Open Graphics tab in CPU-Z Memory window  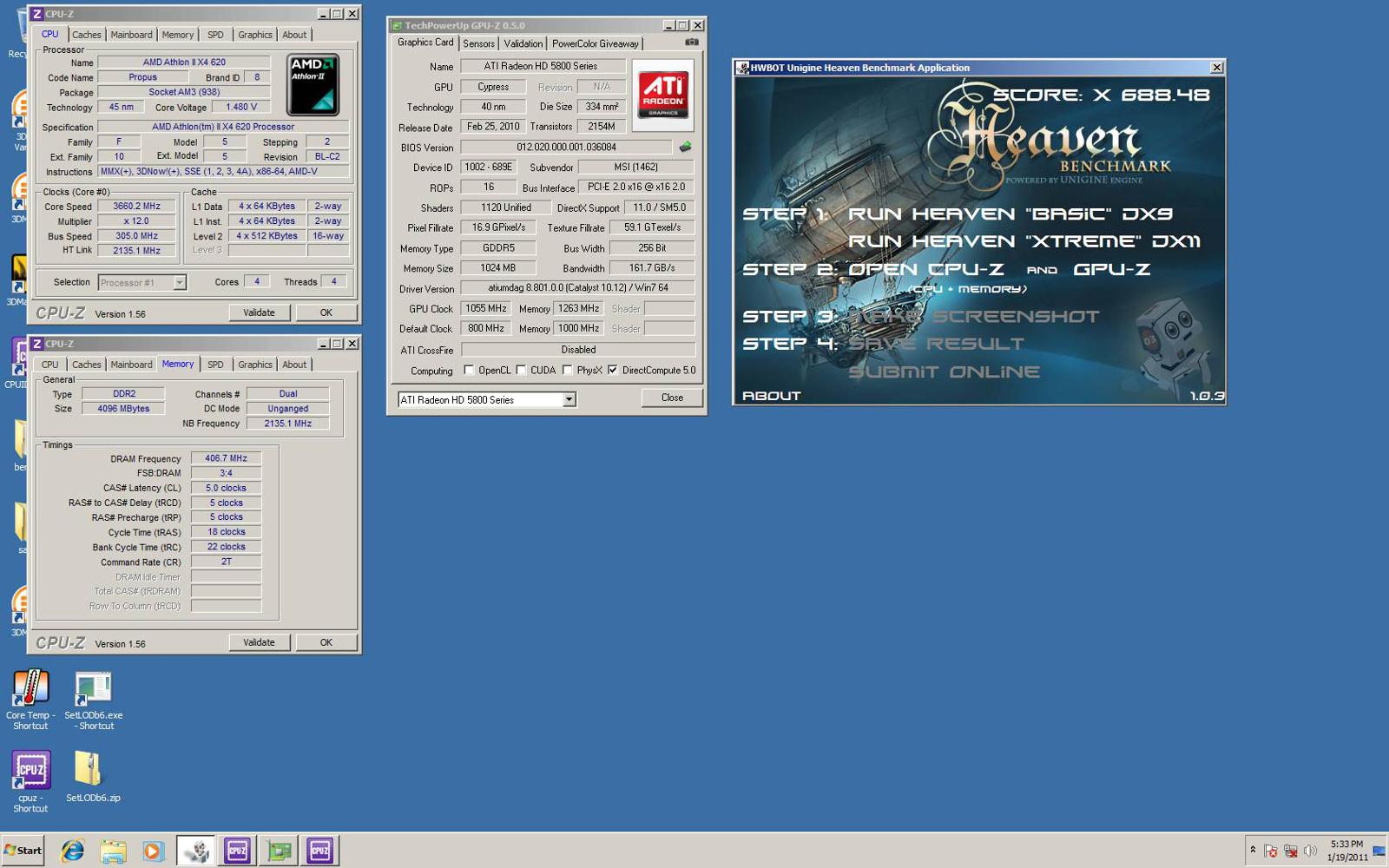(x=254, y=365)
